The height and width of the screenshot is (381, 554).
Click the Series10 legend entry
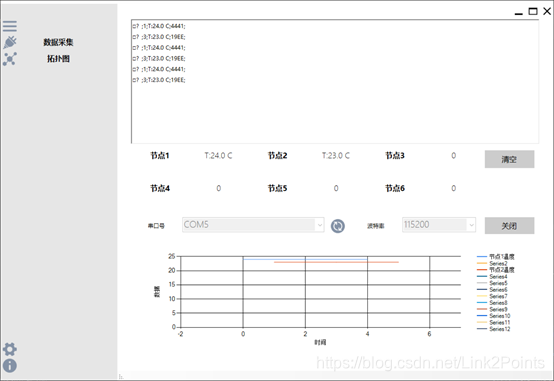click(x=494, y=316)
